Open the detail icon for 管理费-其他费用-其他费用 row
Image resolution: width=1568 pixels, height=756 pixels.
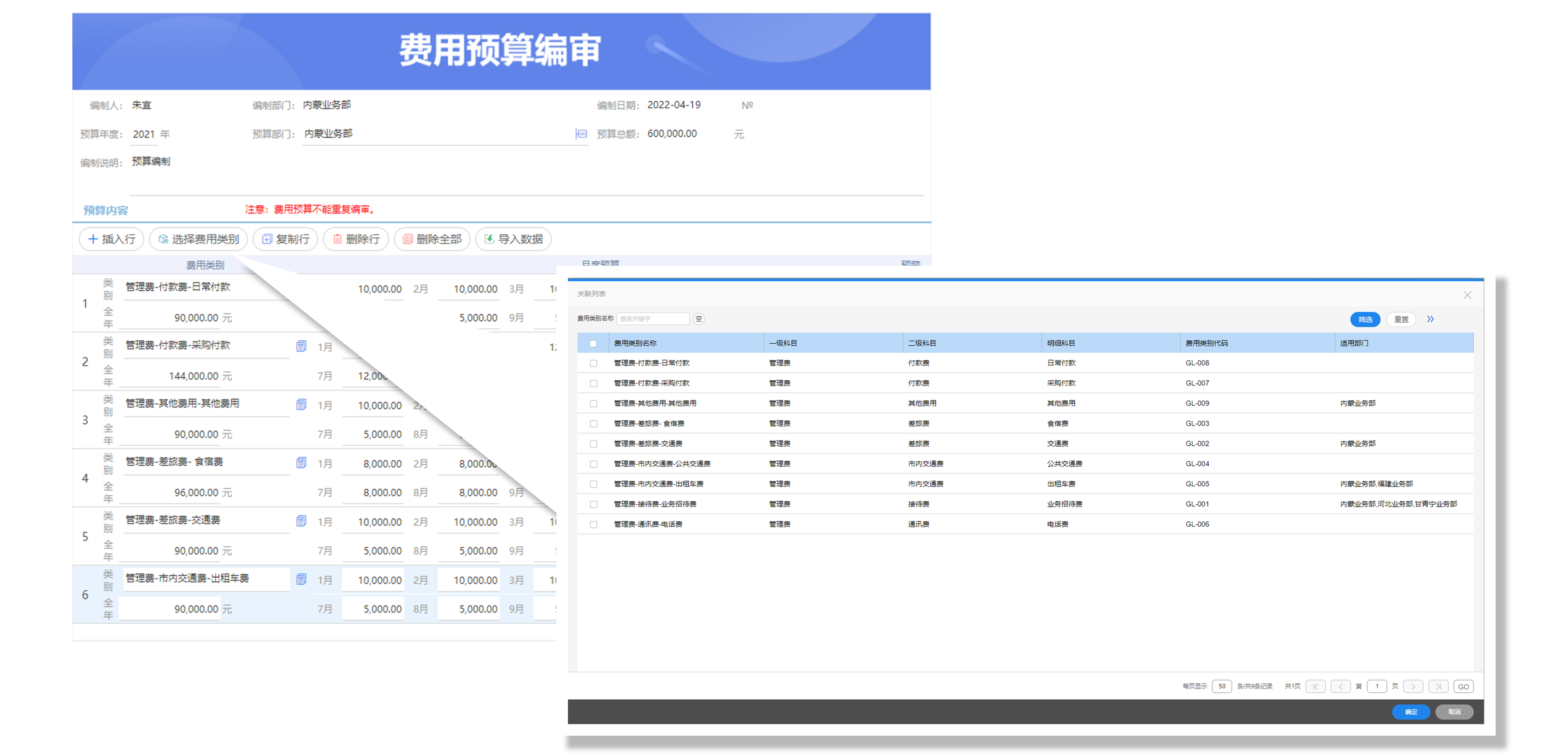pos(301,405)
